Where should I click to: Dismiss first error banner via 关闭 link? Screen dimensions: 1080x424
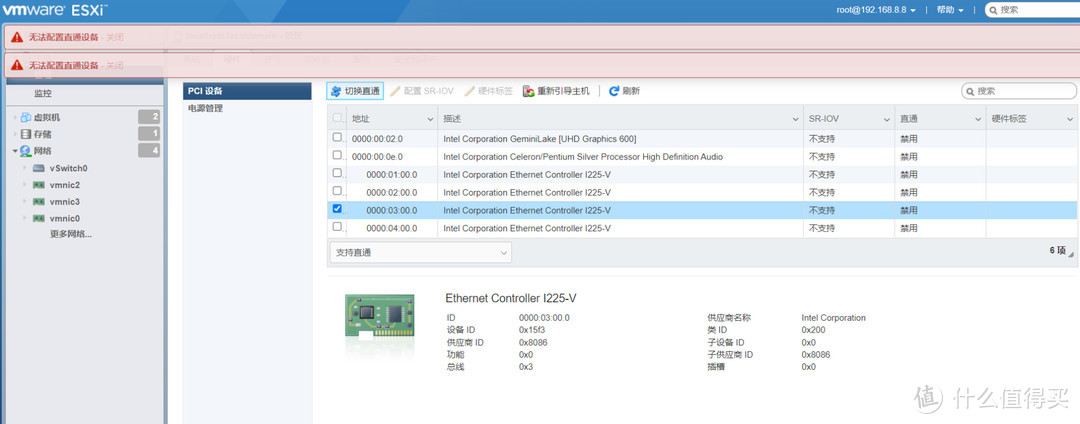pos(115,37)
